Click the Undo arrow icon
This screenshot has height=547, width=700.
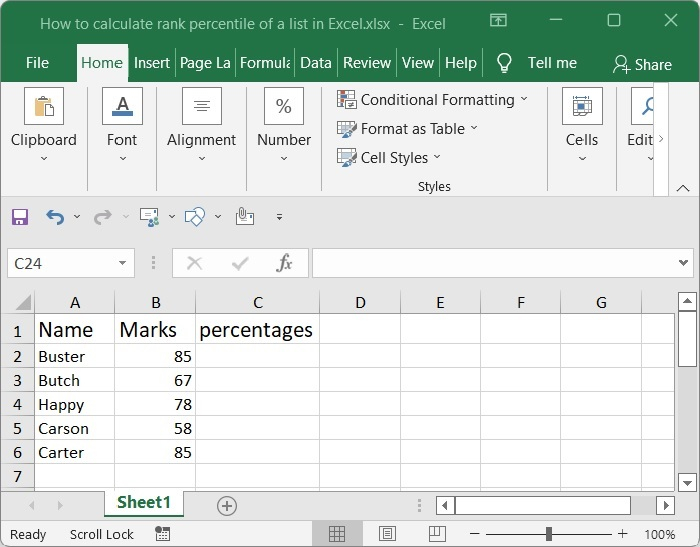point(55,216)
